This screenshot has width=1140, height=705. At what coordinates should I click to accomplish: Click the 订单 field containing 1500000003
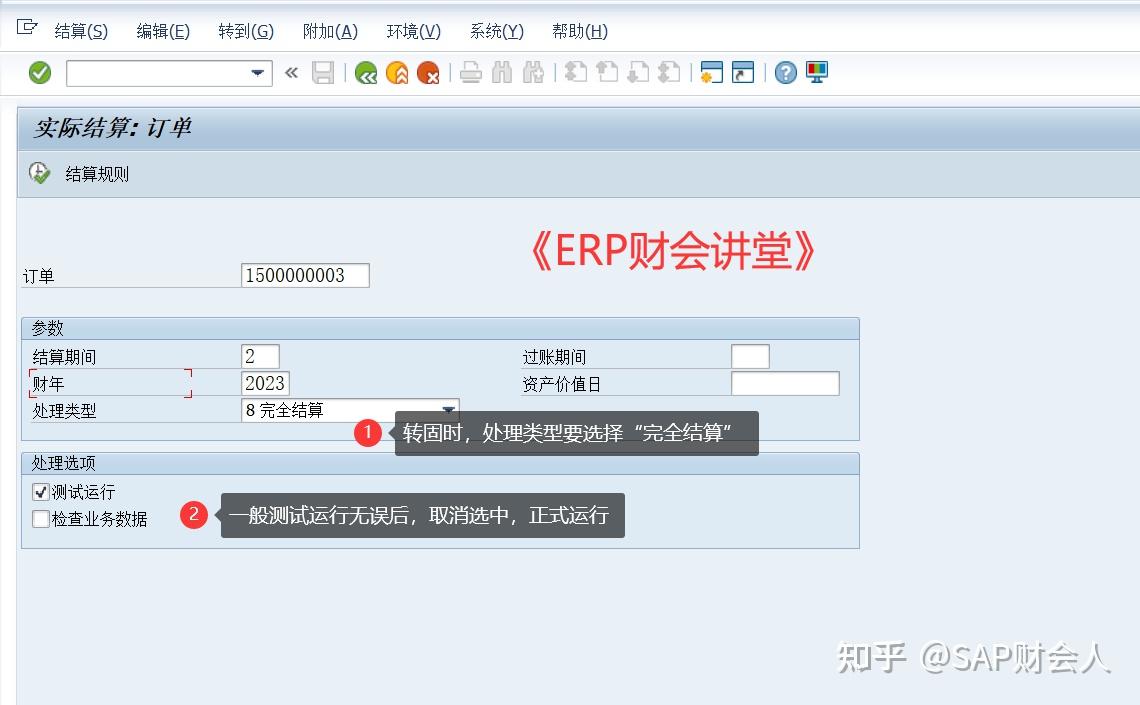[x=305, y=275]
